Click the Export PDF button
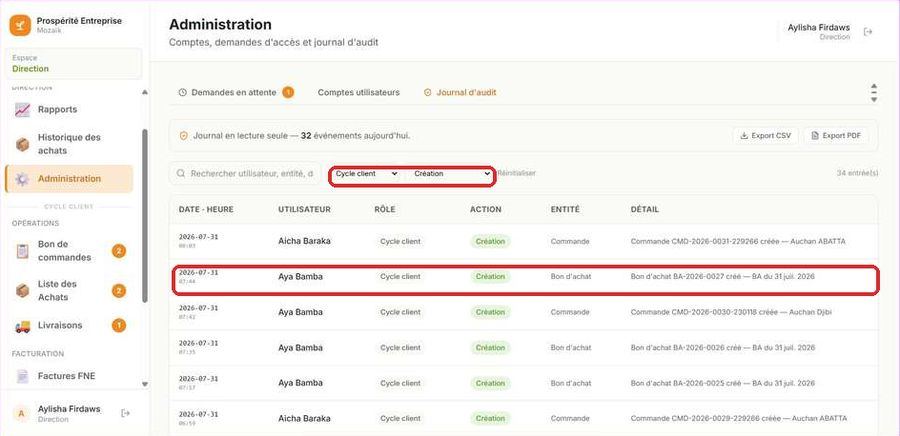900x436 pixels. [x=836, y=136]
